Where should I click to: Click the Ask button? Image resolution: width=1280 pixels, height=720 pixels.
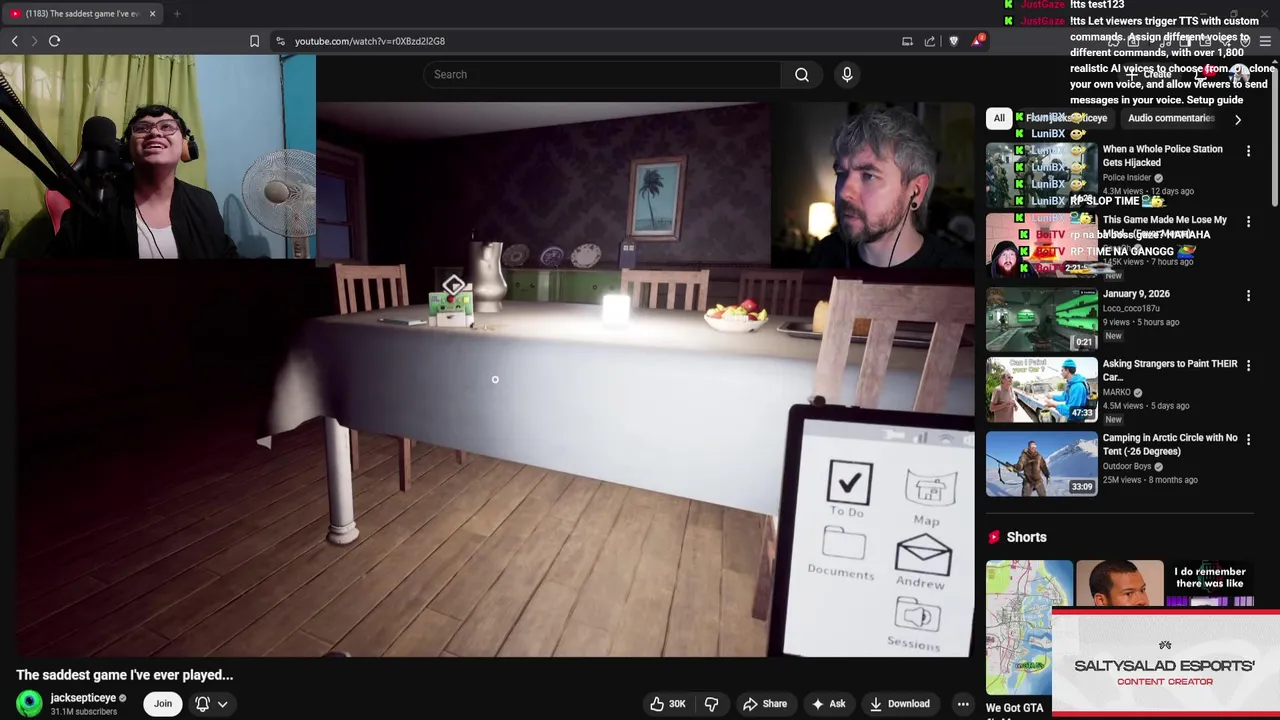(829, 704)
